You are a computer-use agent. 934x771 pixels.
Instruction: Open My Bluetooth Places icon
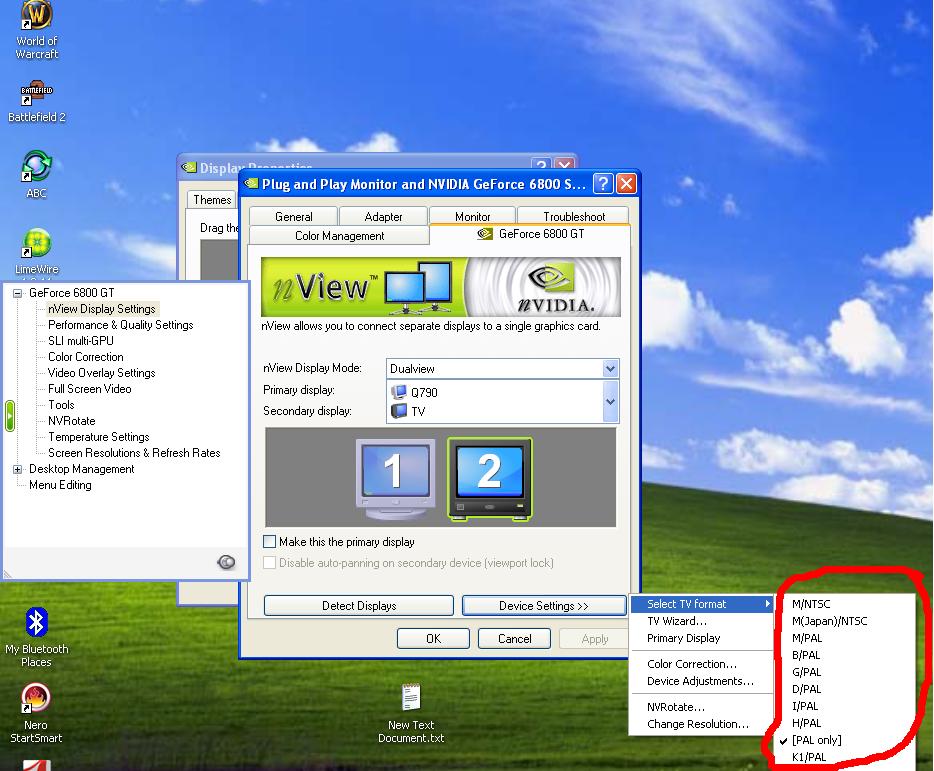[x=37, y=636]
